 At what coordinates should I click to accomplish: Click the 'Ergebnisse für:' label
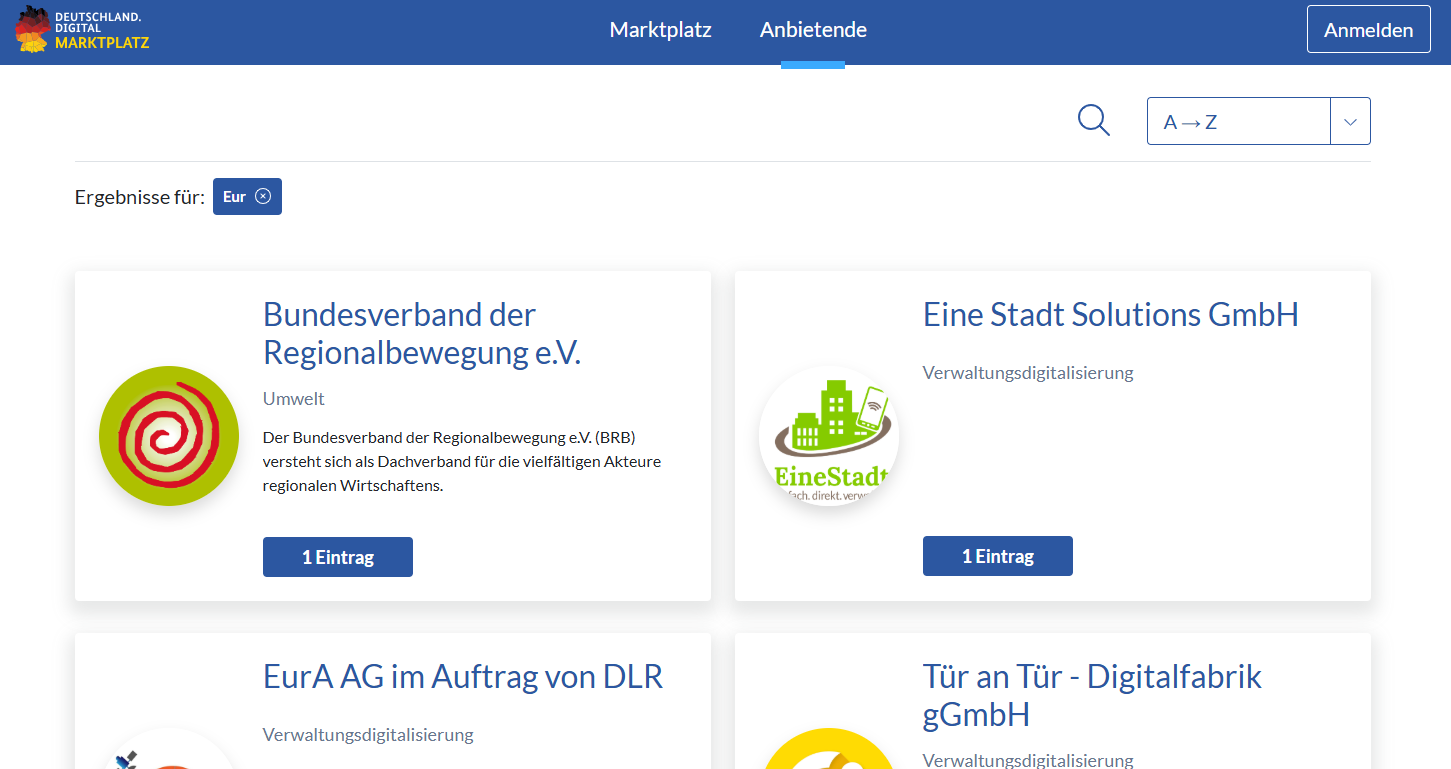140,197
